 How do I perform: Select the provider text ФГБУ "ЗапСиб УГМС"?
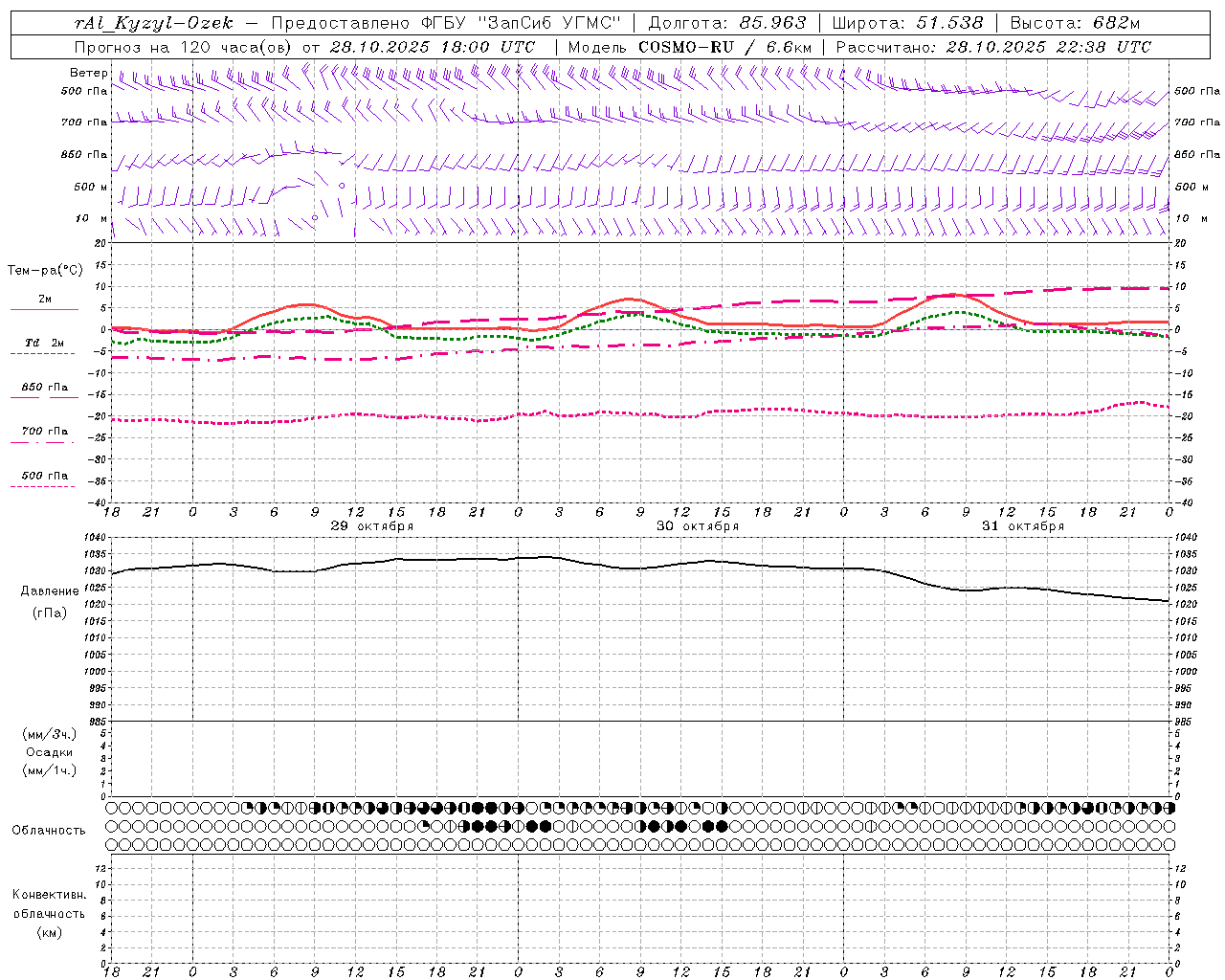(521, 23)
